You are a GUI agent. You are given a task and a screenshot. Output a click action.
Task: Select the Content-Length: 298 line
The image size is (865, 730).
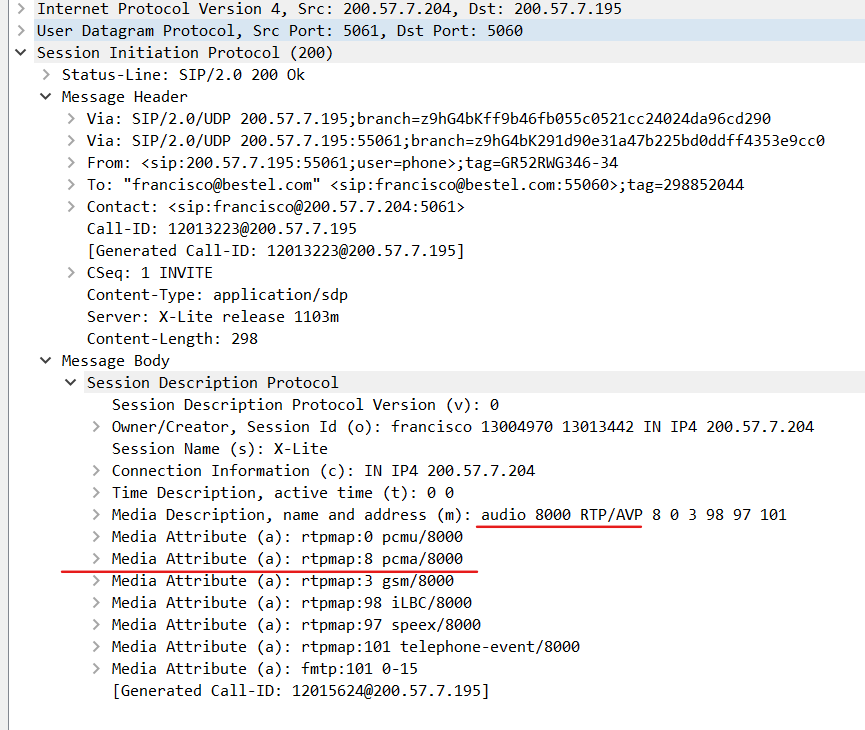click(172, 339)
